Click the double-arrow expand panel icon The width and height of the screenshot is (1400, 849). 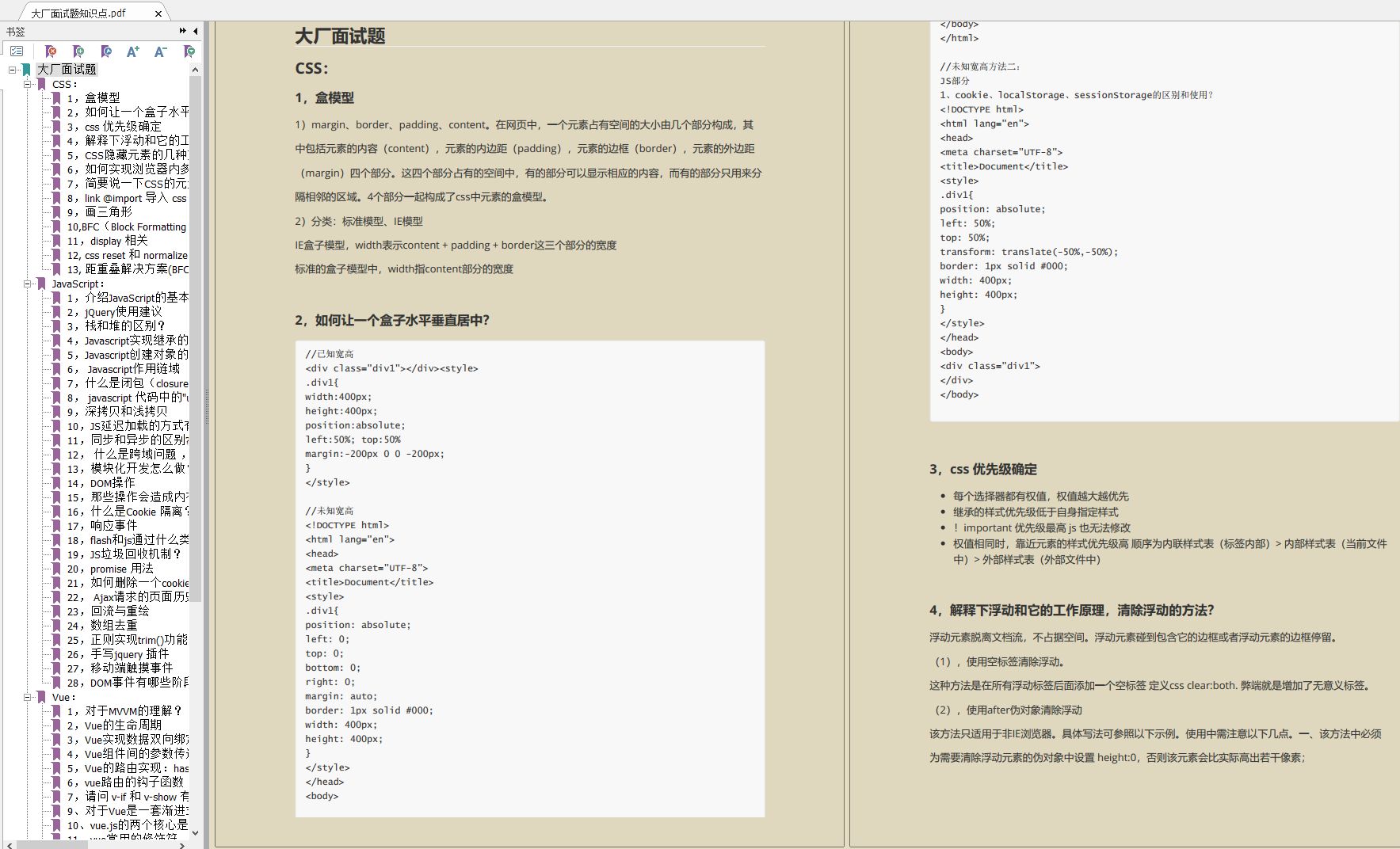183,31
